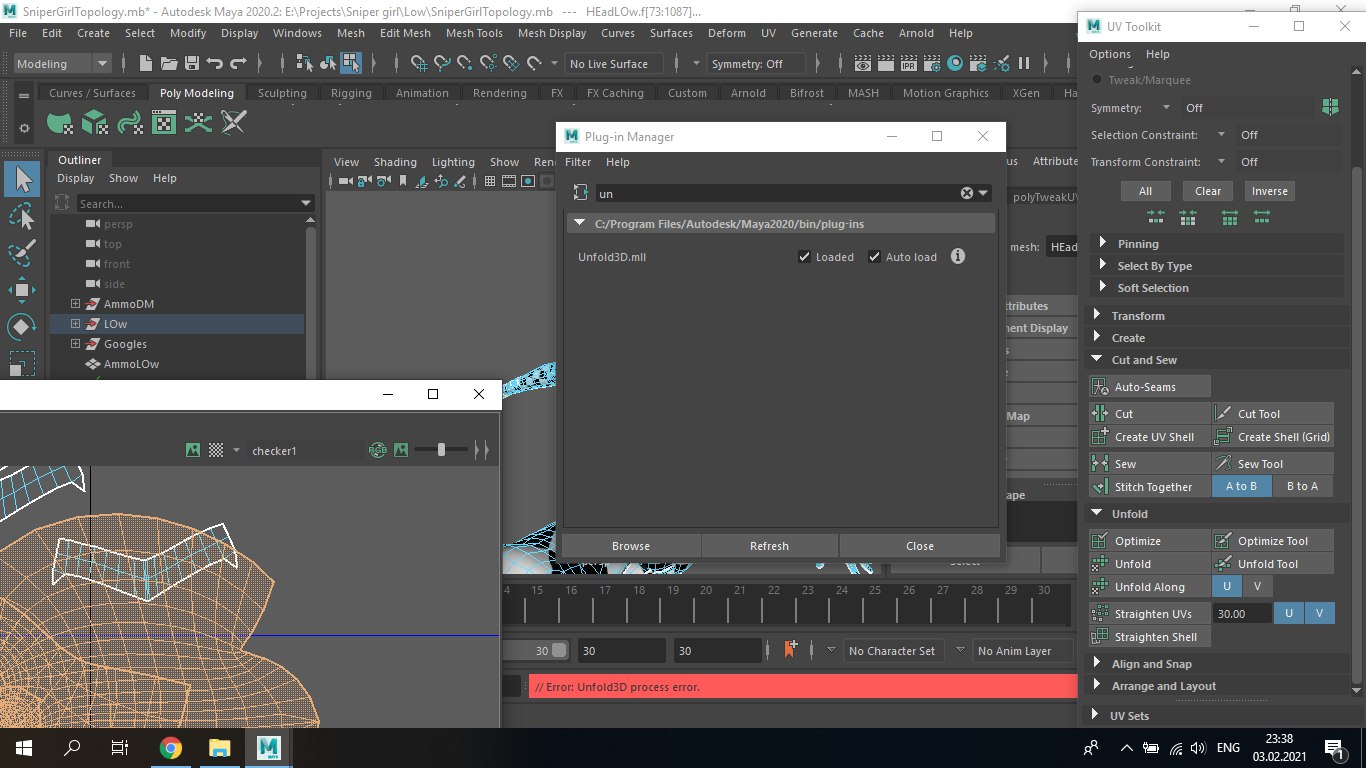This screenshot has height=768, width=1366.
Task: Click the Optimize icon in UV Toolkit
Action: coord(1101,541)
